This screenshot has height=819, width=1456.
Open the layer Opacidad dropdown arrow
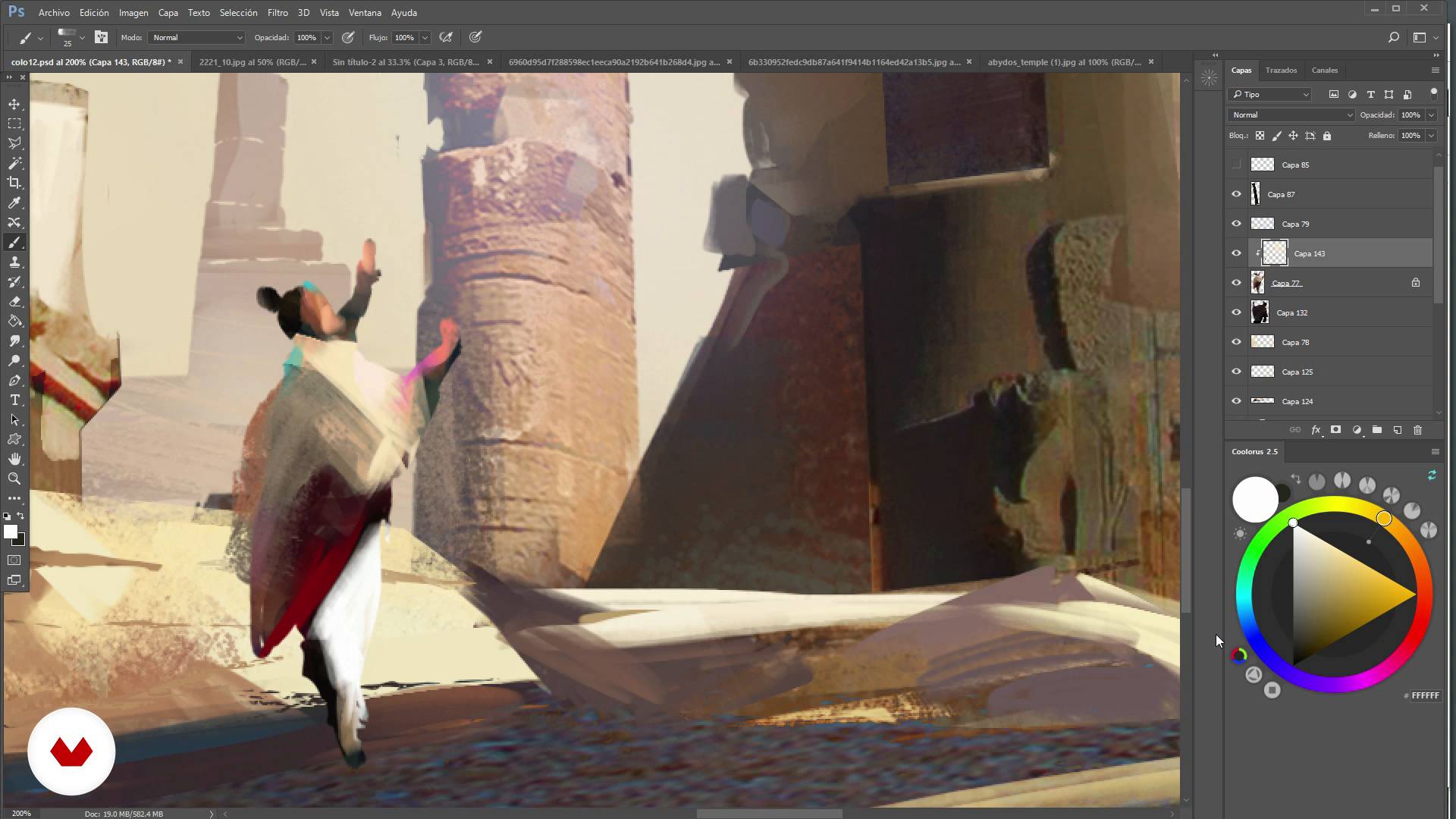[x=1431, y=115]
